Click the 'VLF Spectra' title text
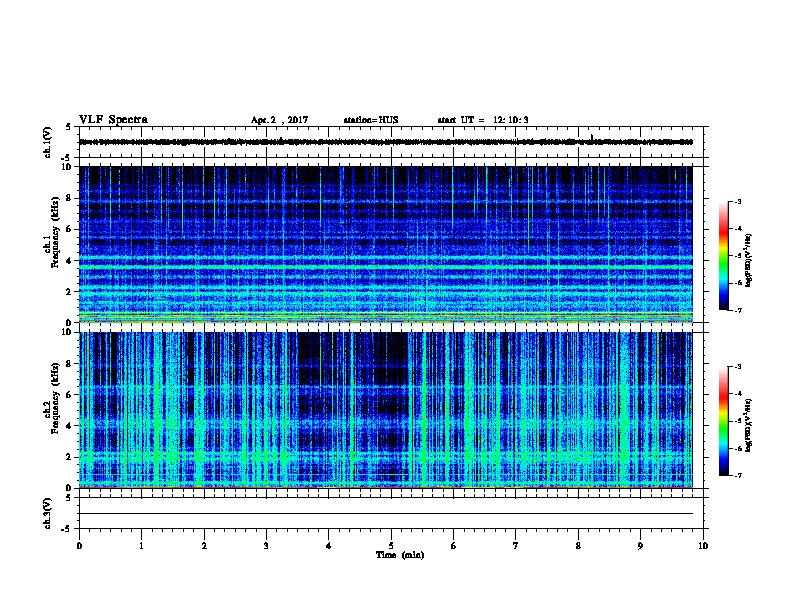Image resolution: width=792 pixels, height=612 pixels. tap(113, 120)
